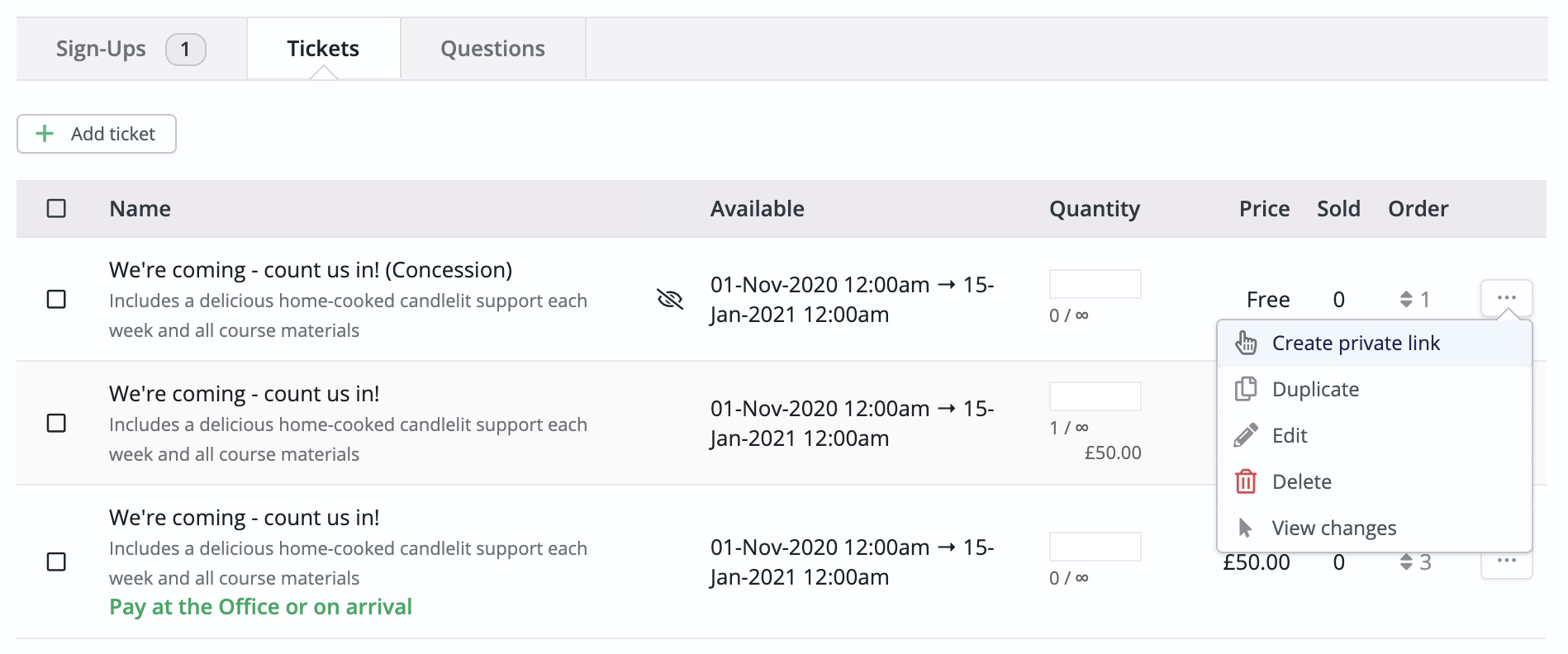
Task: Switch to the Questions tab
Action: 492,49
